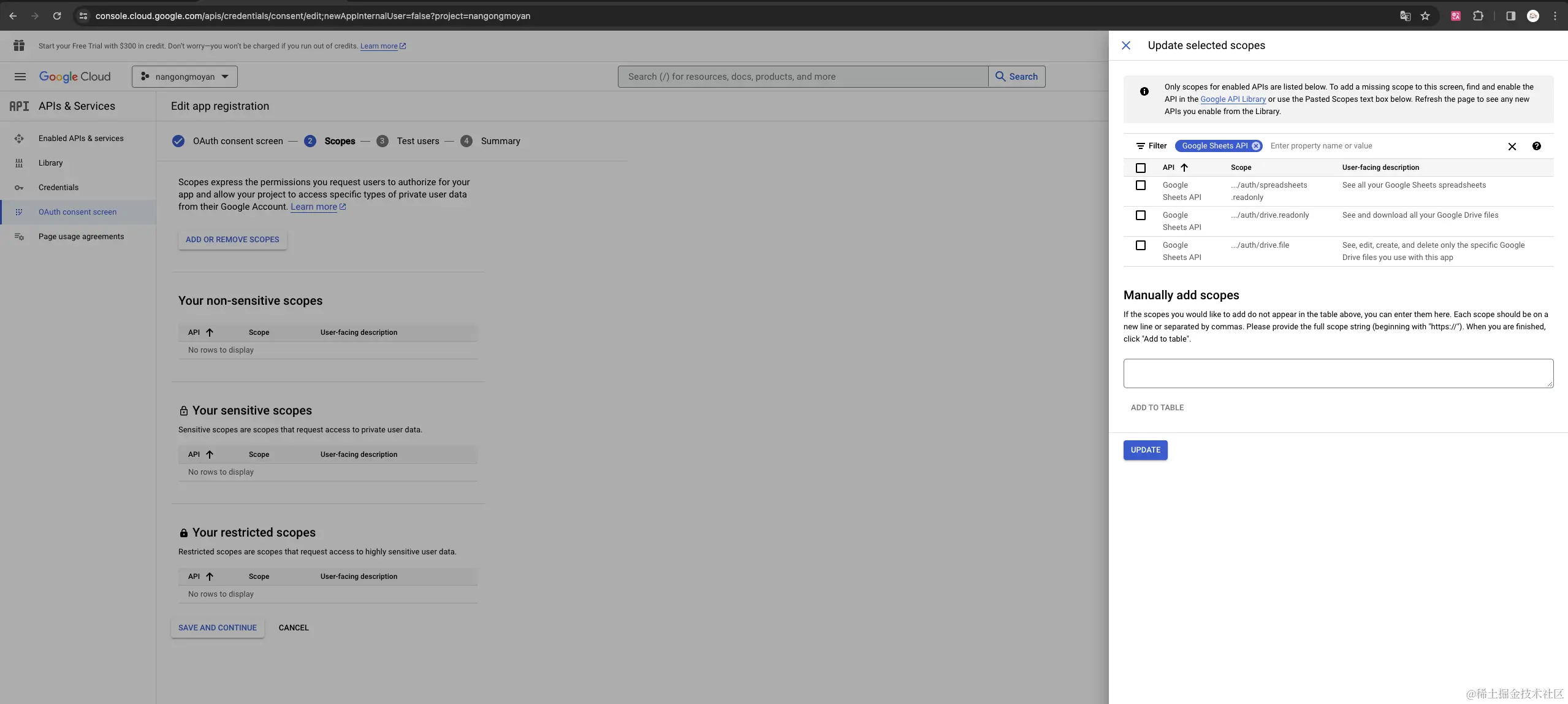Open the nangongmoyan project selector dropdown
Image resolution: width=1568 pixels, height=704 pixels.
pos(185,77)
